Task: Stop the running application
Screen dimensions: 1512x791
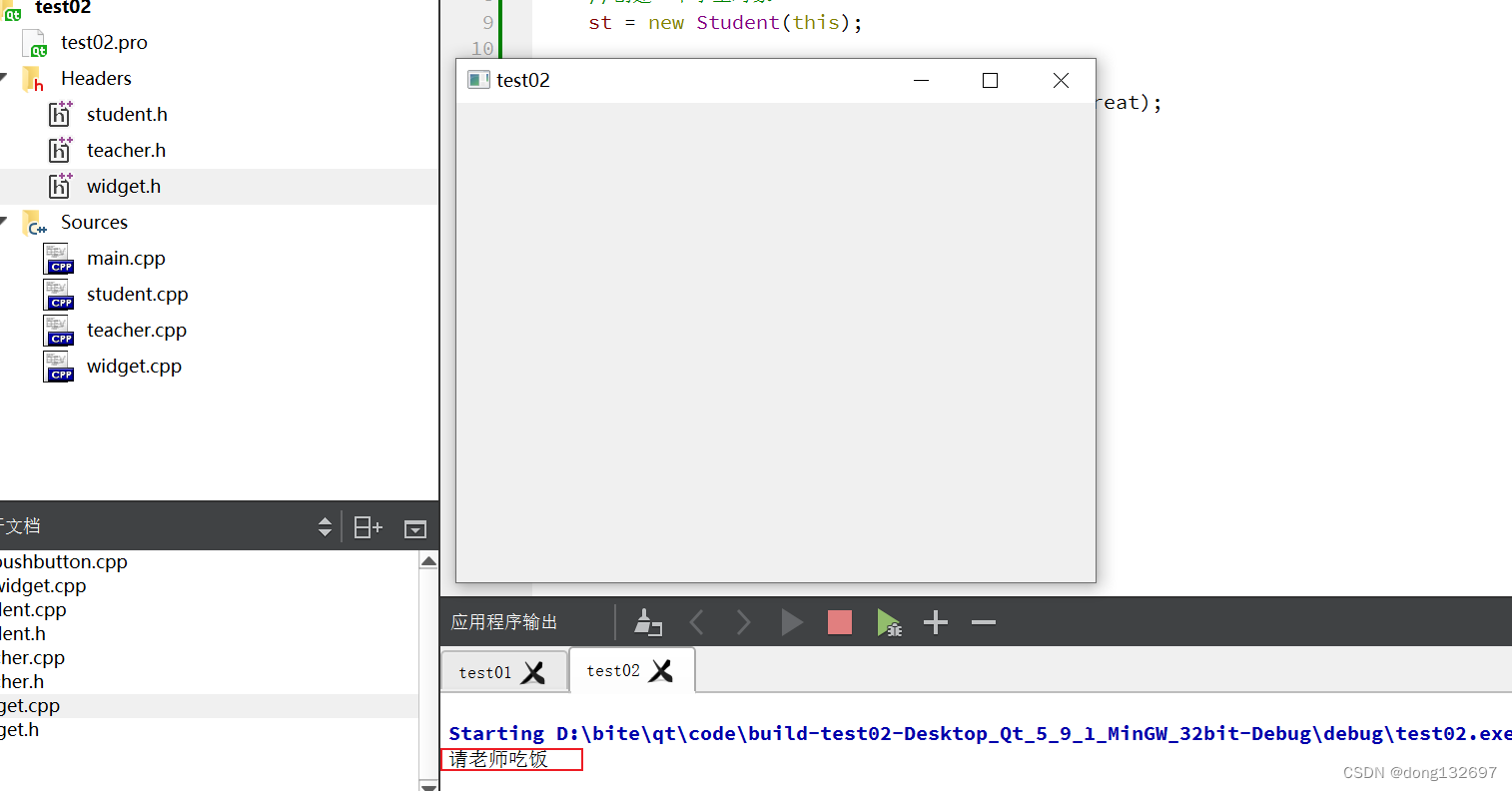Action: [840, 622]
